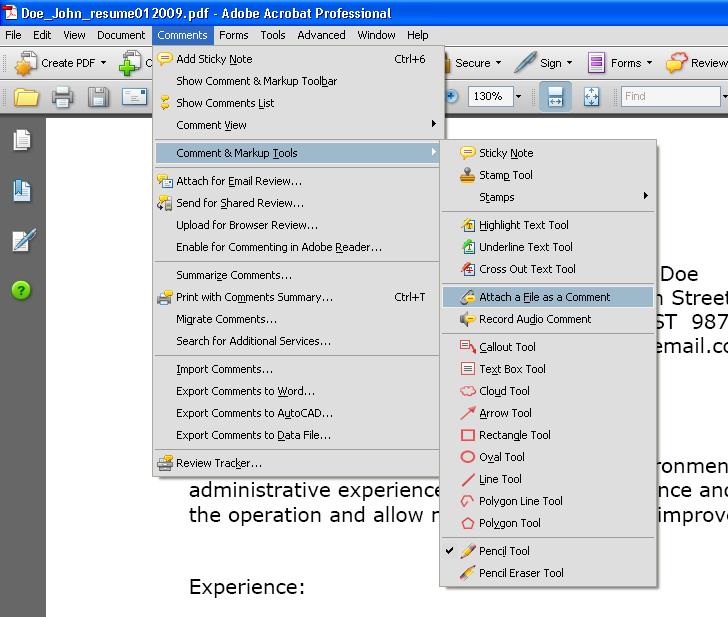Click the Fit Page toolbar icon
Image resolution: width=728 pixels, height=617 pixels.
point(592,97)
